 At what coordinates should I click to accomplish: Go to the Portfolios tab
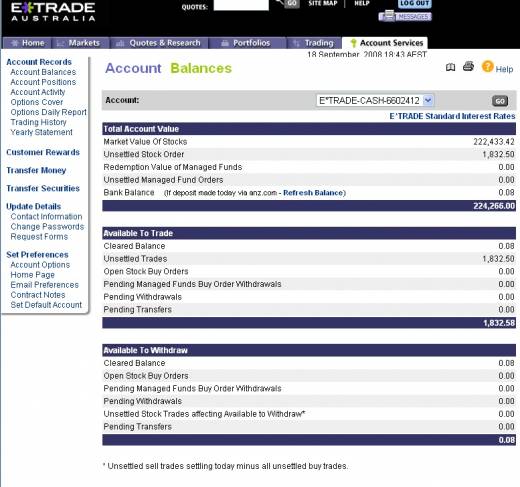[247, 43]
